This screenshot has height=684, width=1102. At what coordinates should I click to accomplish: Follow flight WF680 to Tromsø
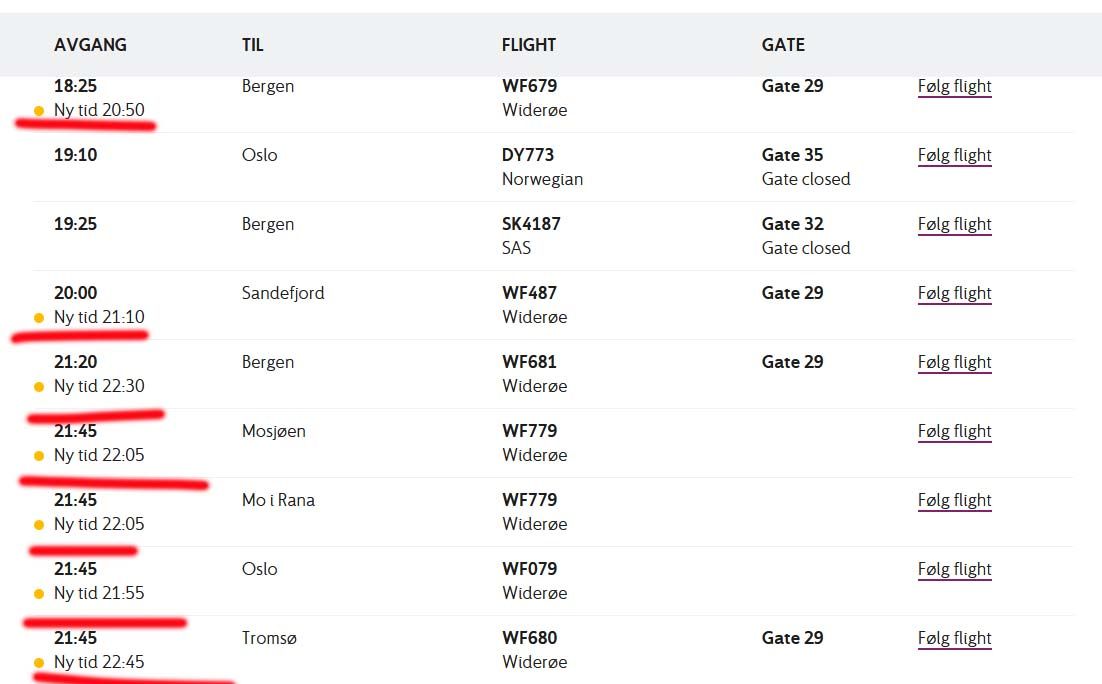[954, 638]
